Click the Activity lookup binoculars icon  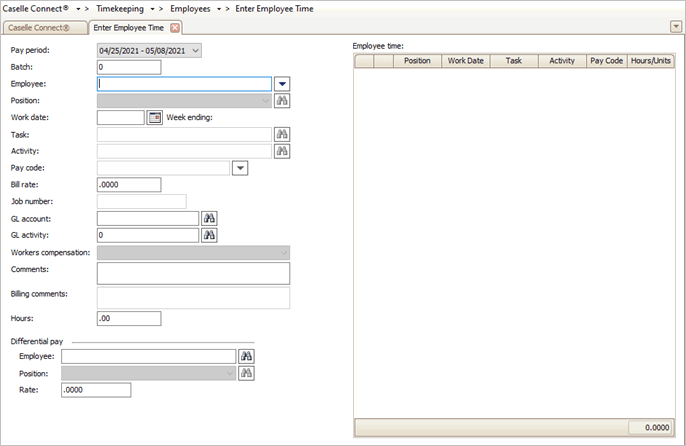(x=282, y=152)
